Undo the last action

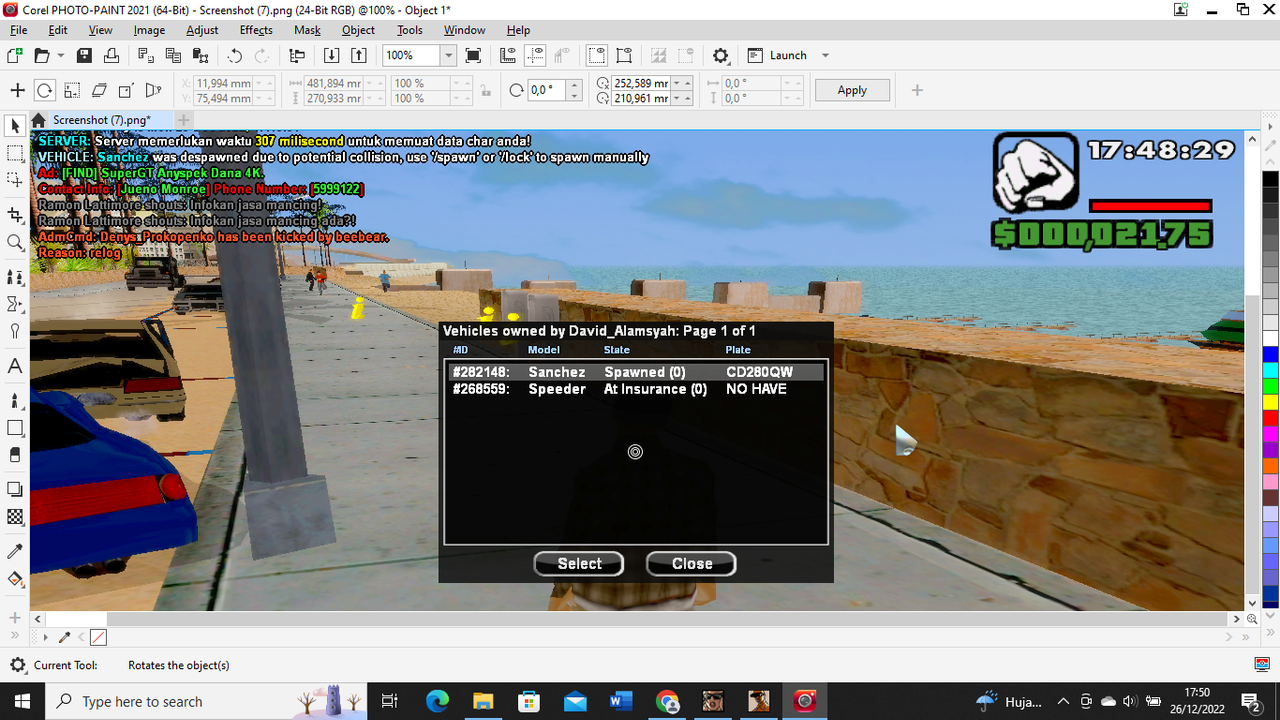tap(235, 56)
